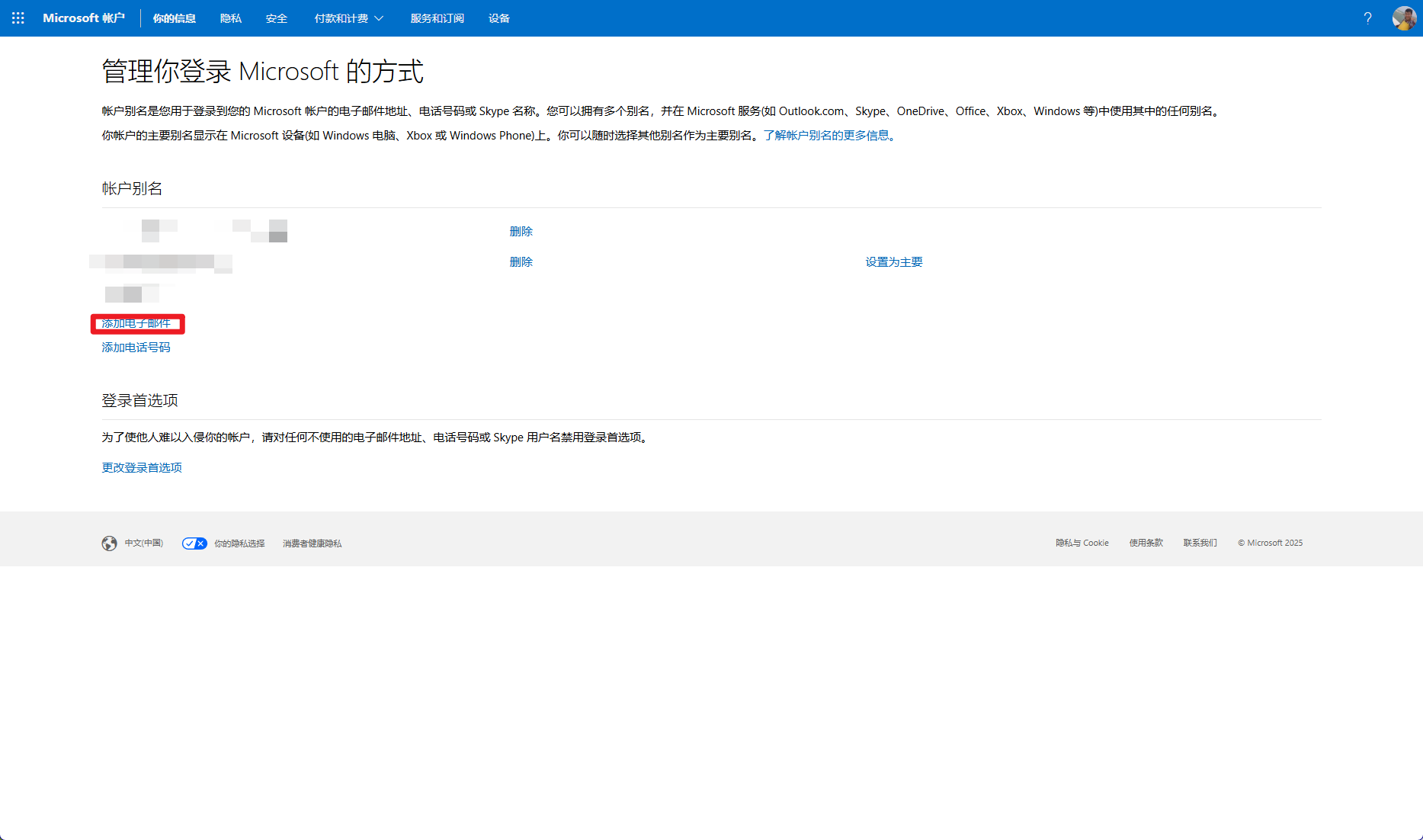Screen dimensions: 1423x840
Task: Open the app launcher grid icon
Action: pos(17,18)
